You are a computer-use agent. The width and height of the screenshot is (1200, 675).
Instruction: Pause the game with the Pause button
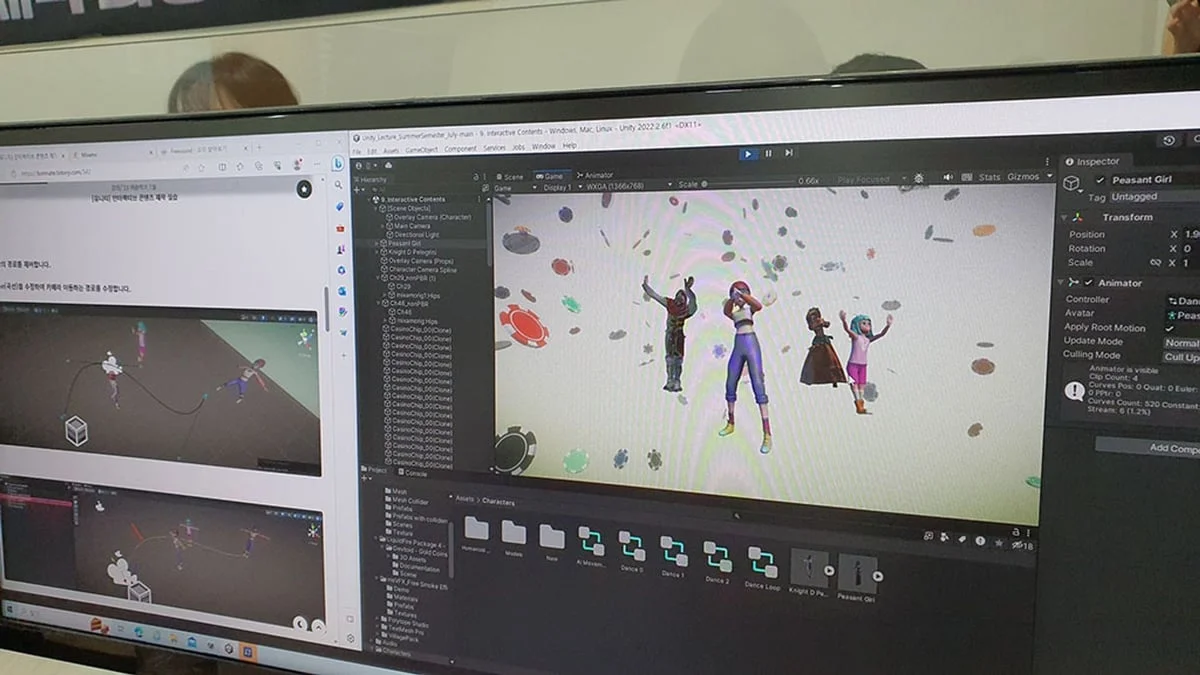pos(768,154)
